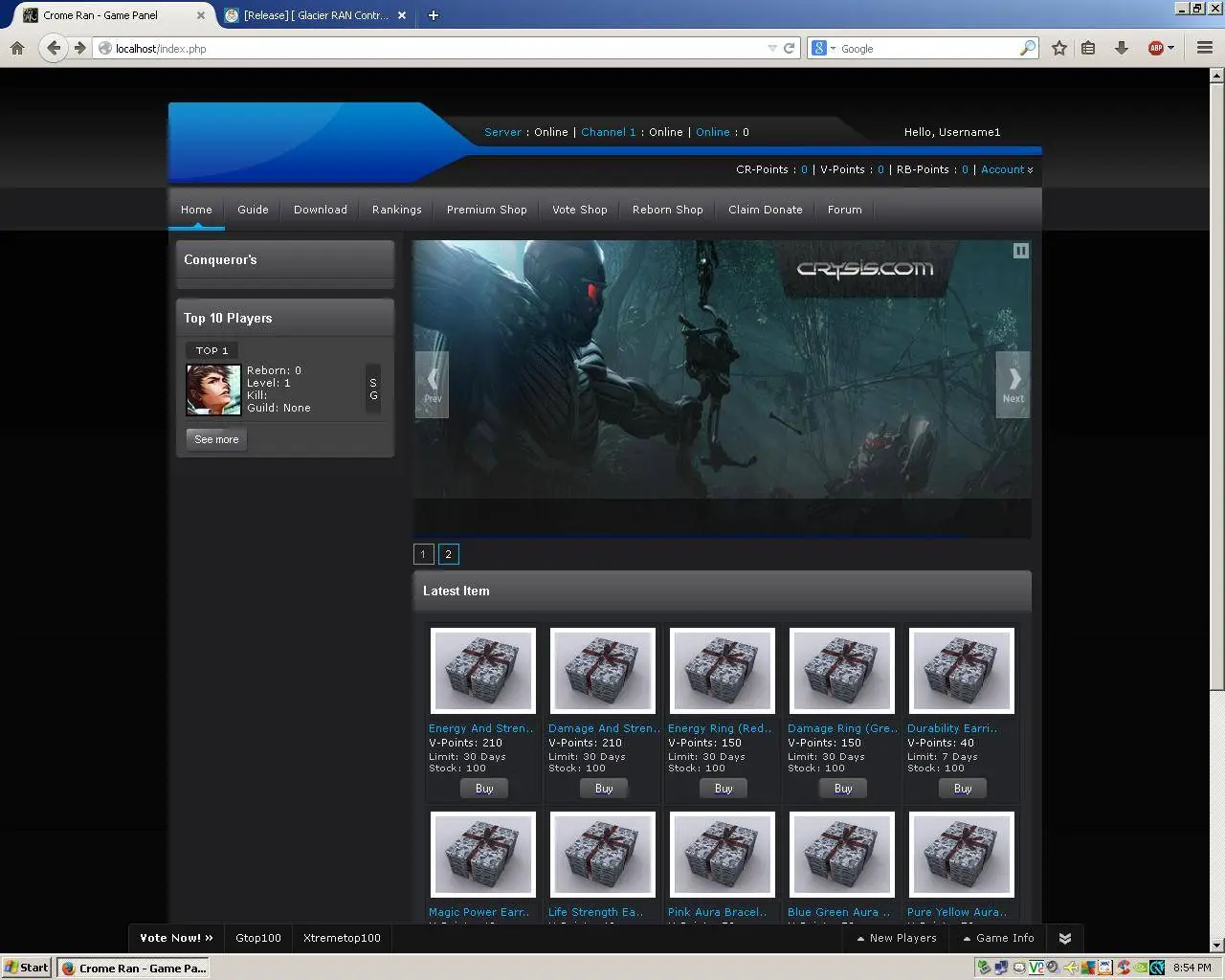Open the Account dropdown

click(1007, 169)
